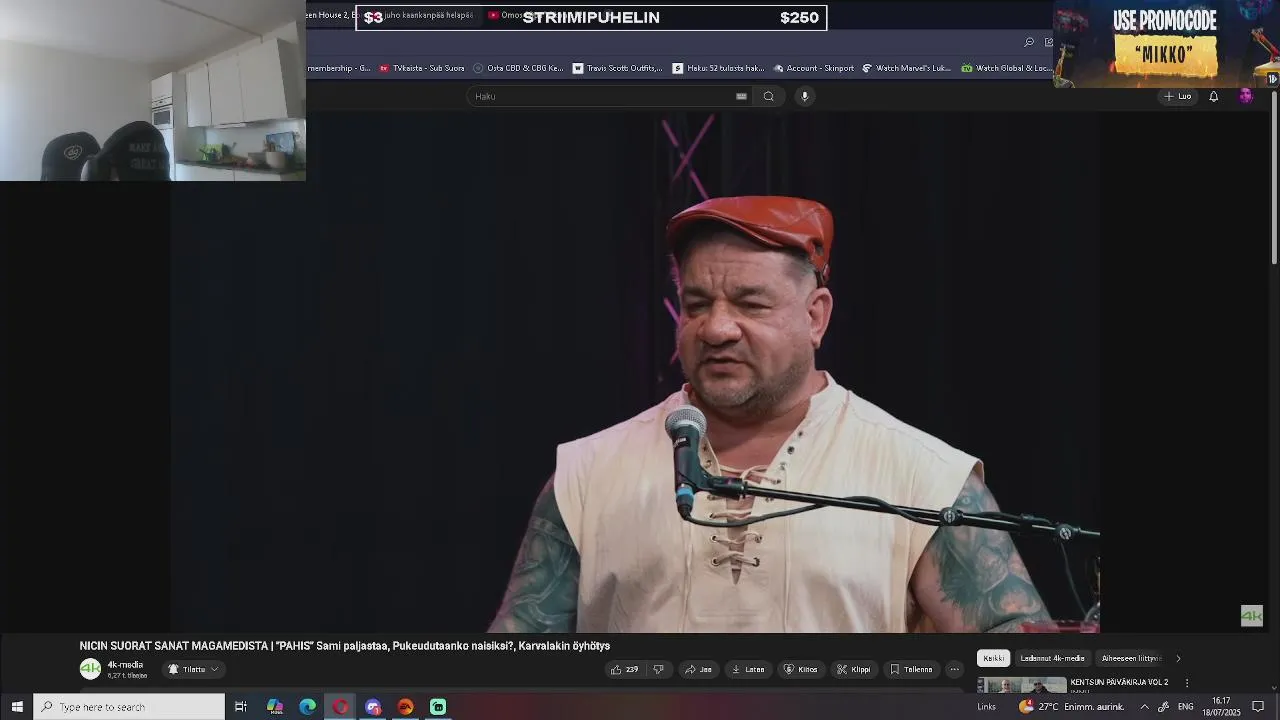
Task: Like the video with 239 likes
Action: point(625,669)
